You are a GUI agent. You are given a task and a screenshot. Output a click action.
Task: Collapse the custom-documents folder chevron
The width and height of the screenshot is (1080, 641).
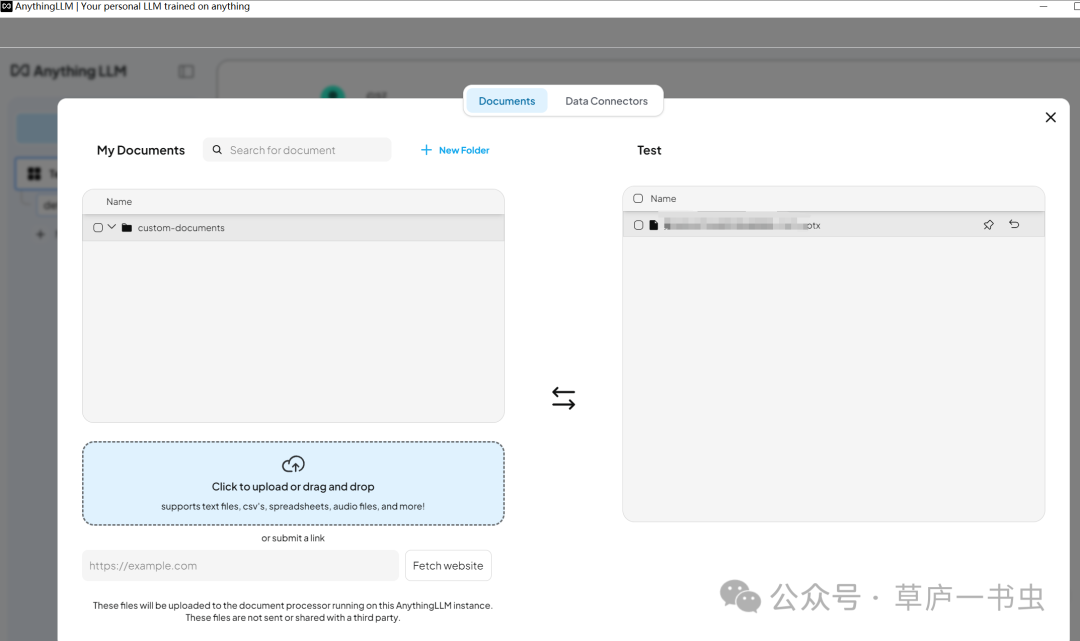coord(112,227)
